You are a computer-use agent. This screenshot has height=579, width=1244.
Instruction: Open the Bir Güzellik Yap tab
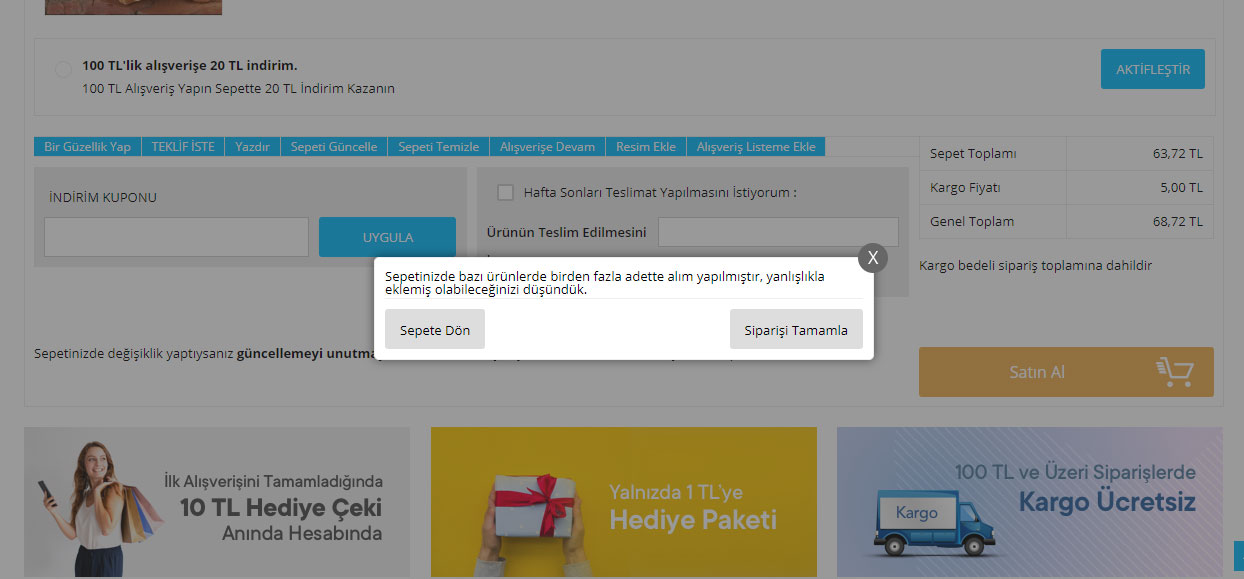click(x=88, y=146)
